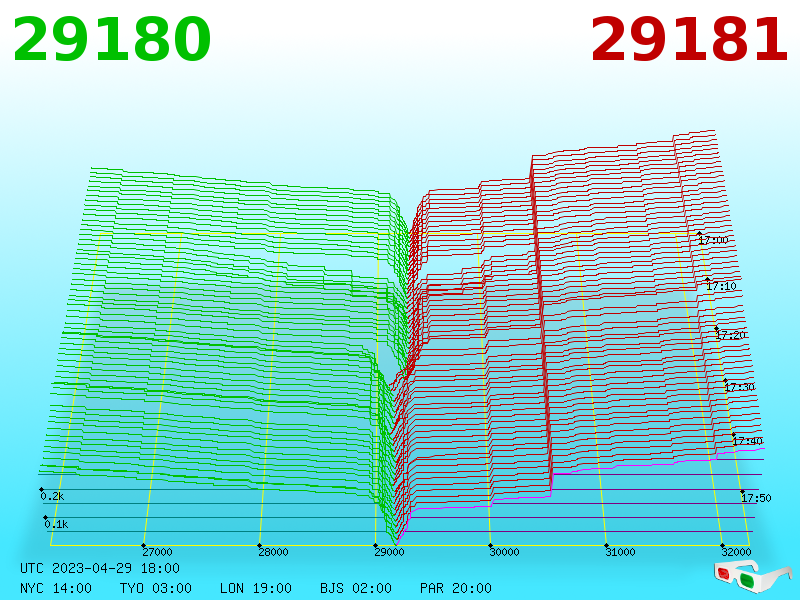Click the 0.2k depth axis label

[52, 496]
